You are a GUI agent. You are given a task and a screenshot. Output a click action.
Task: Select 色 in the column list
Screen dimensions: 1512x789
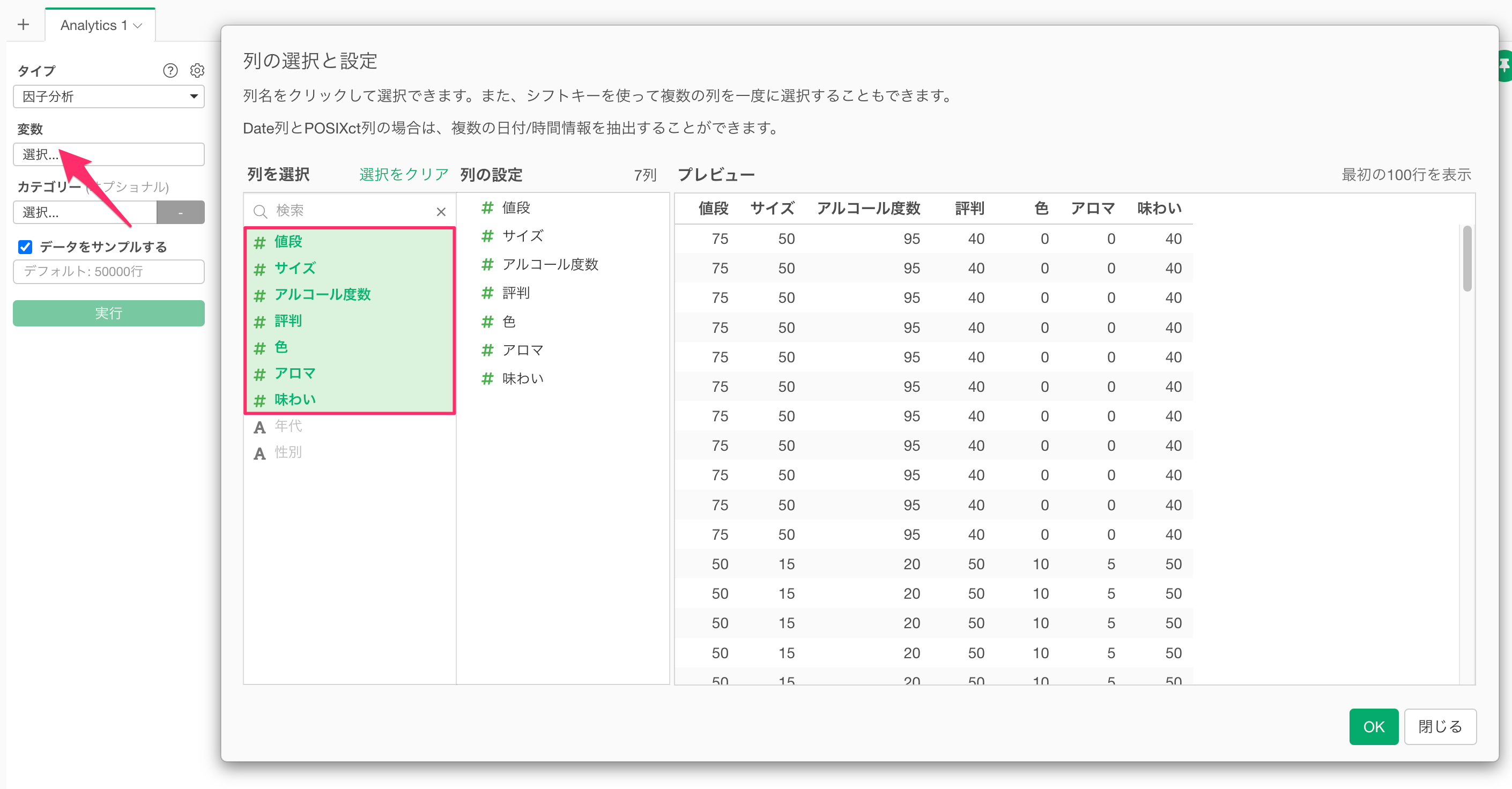coord(349,347)
